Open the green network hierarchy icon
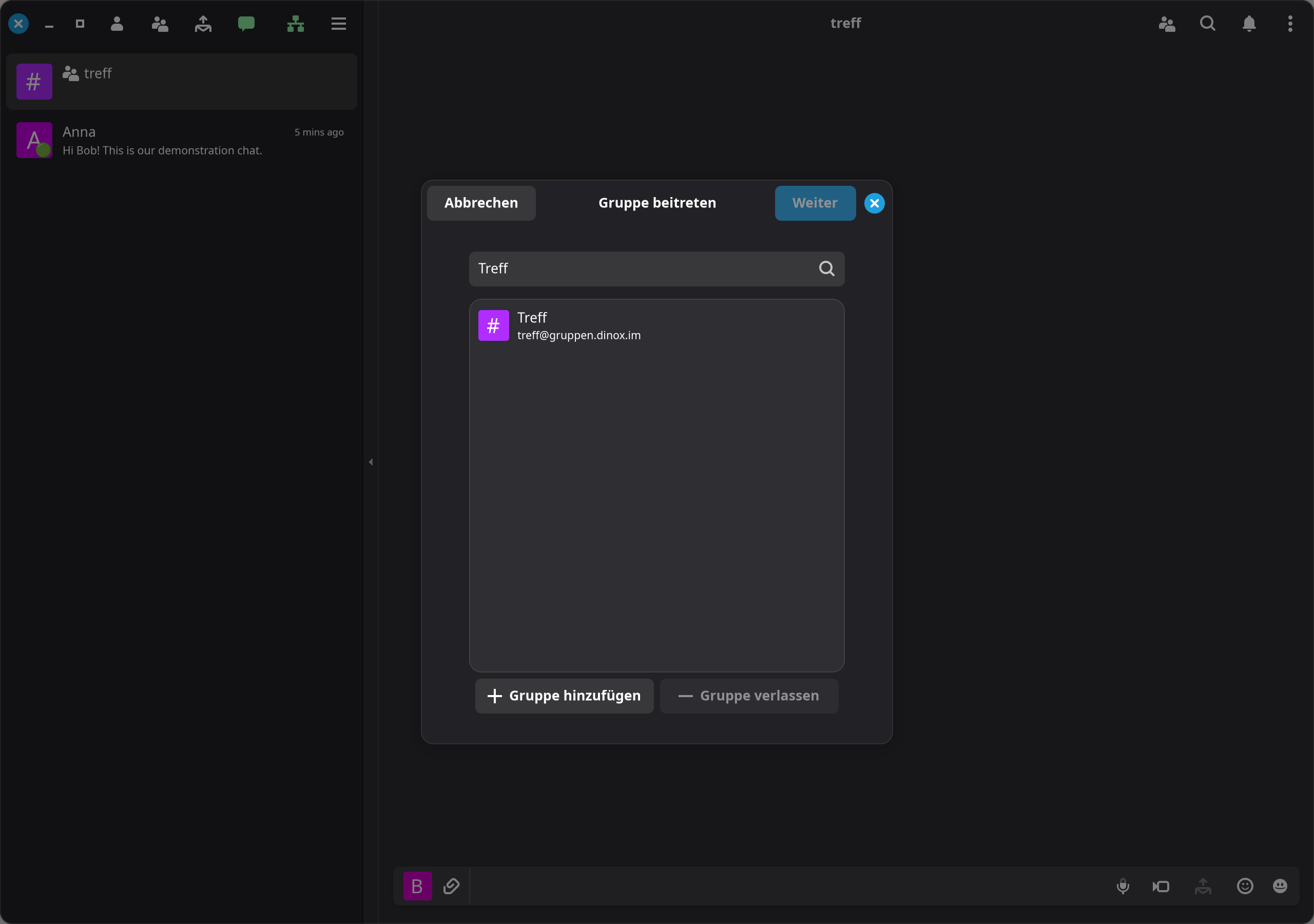 click(x=295, y=24)
